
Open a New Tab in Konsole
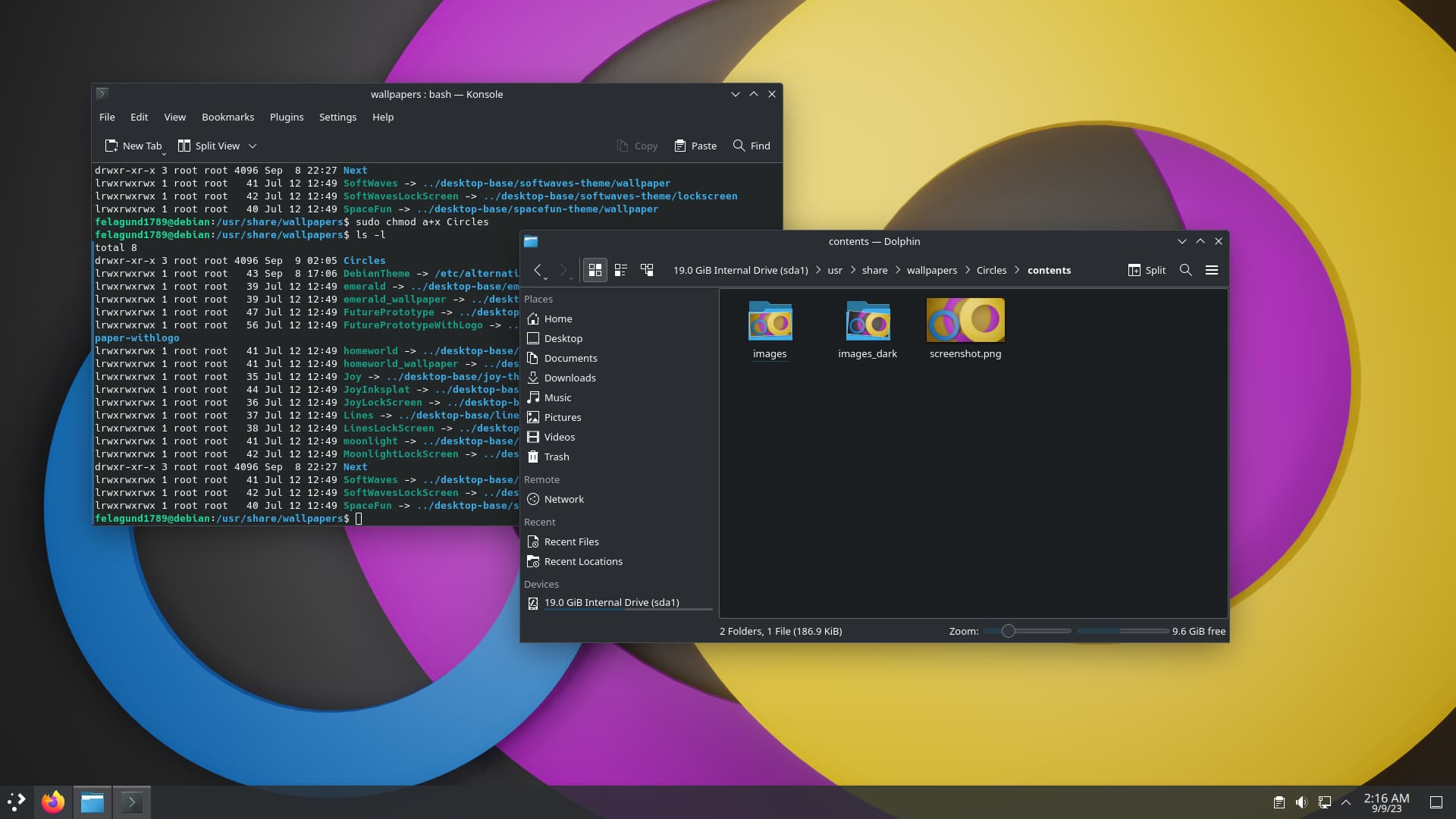[133, 146]
